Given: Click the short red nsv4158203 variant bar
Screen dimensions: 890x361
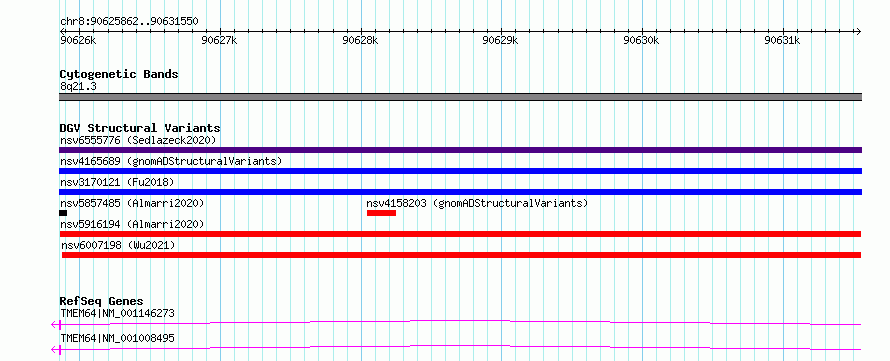Looking at the screenshot, I should [381, 213].
